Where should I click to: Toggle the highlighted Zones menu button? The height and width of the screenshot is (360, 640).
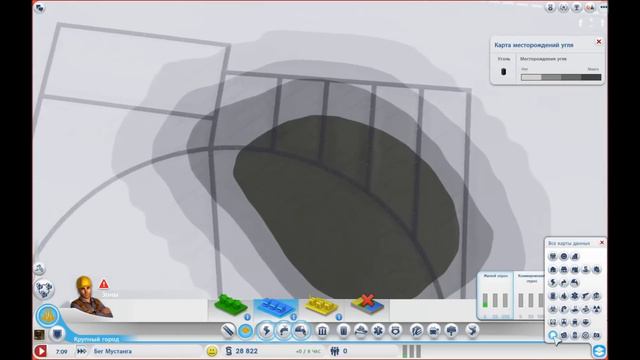pyautogui.click(x=245, y=330)
